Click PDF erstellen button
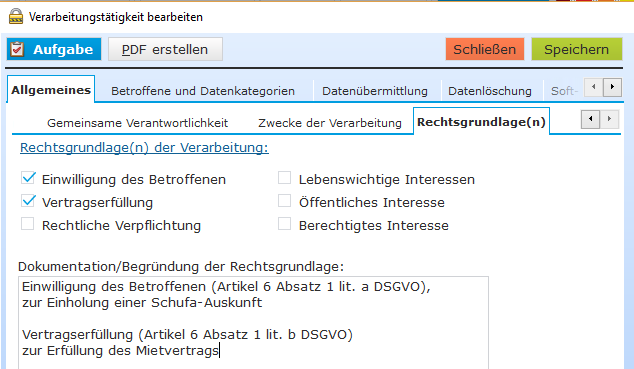 click(x=165, y=49)
